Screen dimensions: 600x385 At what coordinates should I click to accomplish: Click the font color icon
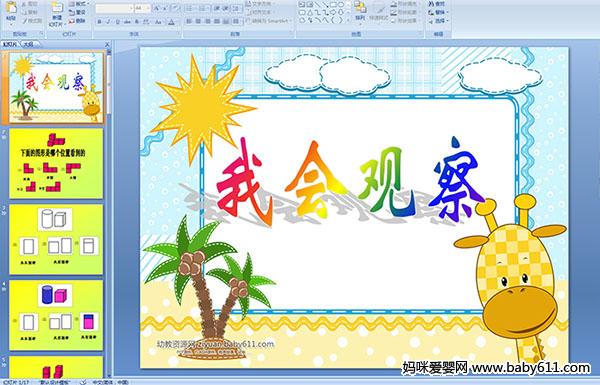tap(172, 22)
